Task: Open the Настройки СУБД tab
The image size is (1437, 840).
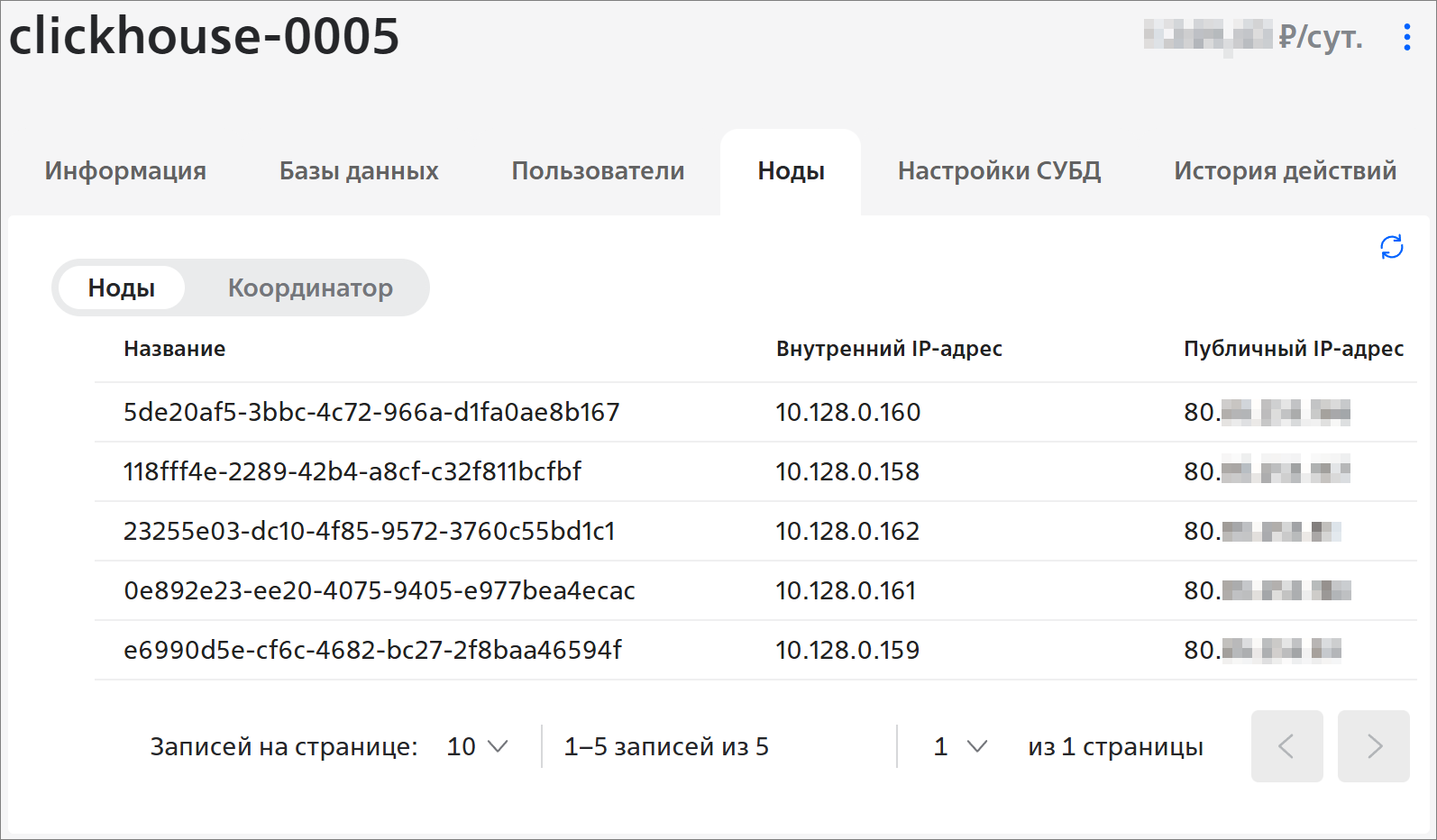Action: (999, 170)
